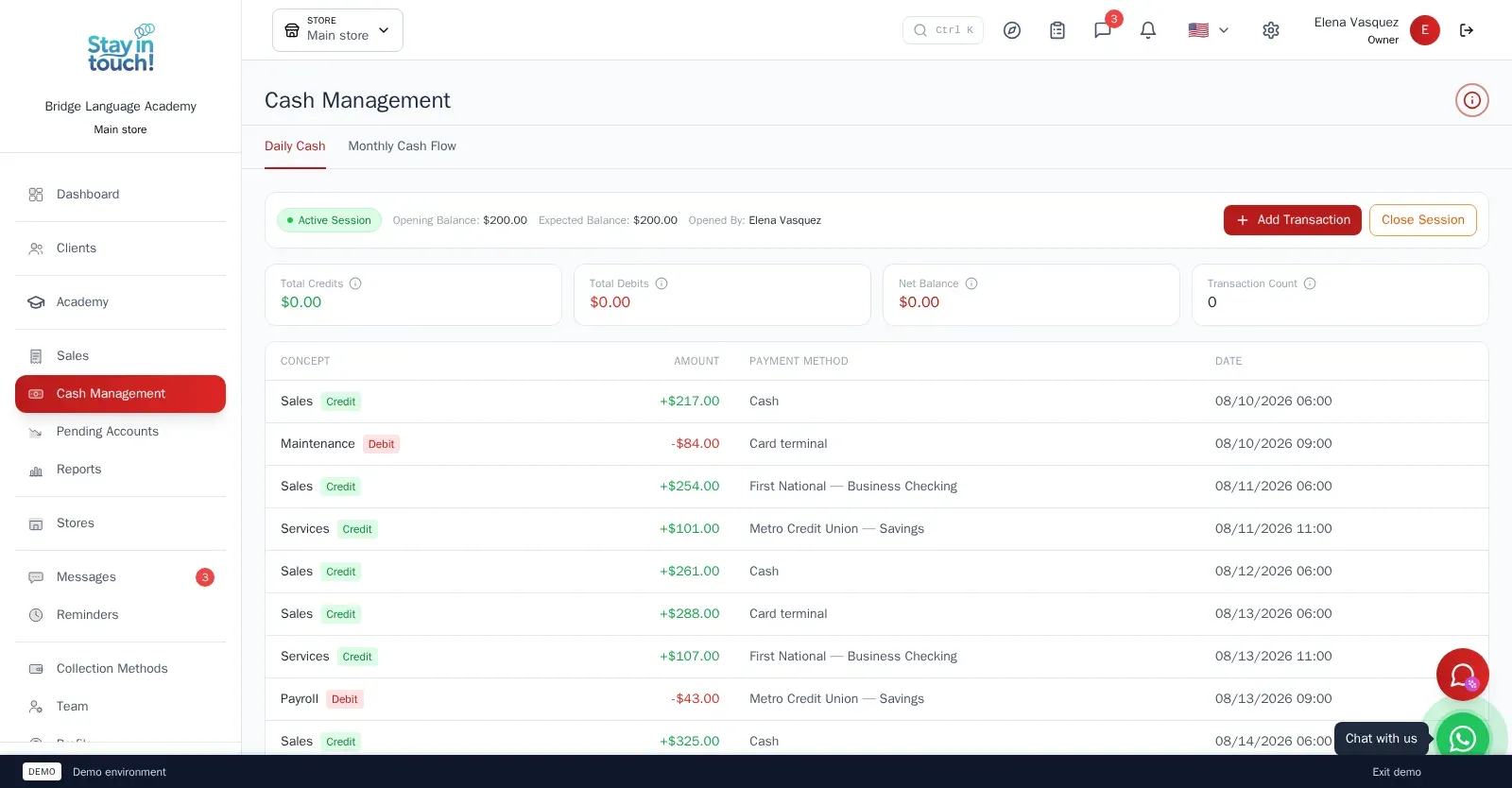This screenshot has width=1512, height=788.
Task: Switch to the Monthly Cash Flow tab
Action: pyautogui.click(x=402, y=146)
